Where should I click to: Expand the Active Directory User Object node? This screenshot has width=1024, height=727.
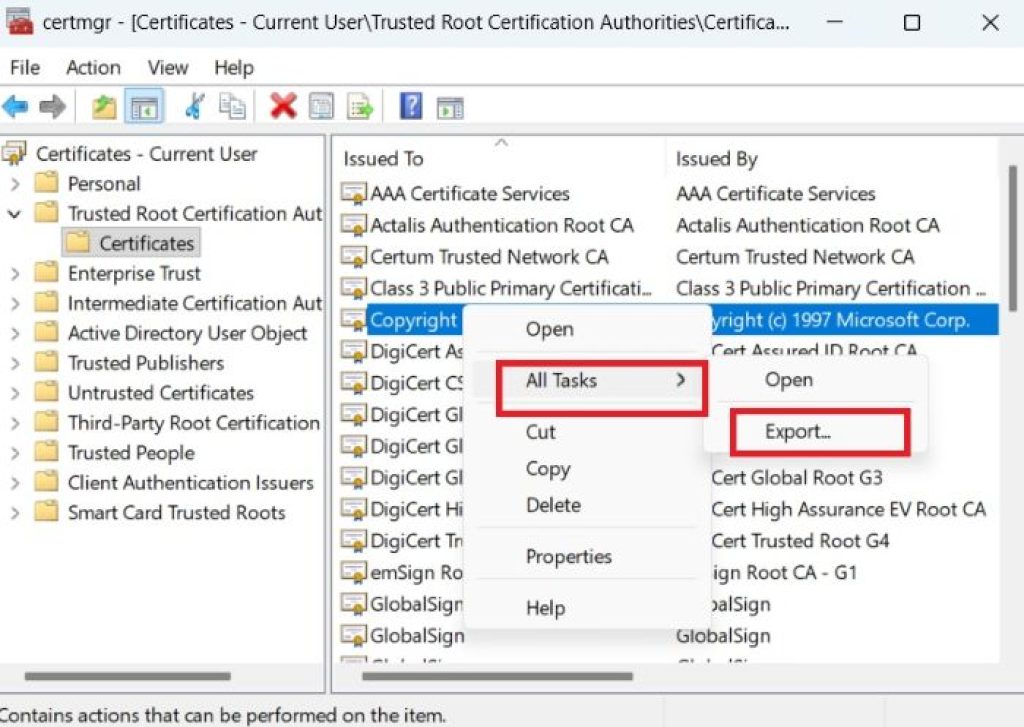[15, 334]
